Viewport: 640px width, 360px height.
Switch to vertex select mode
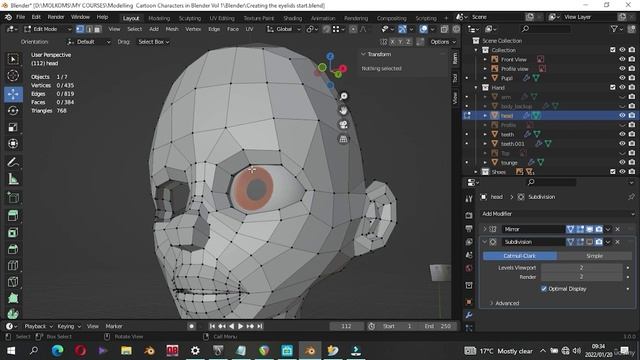coord(80,29)
